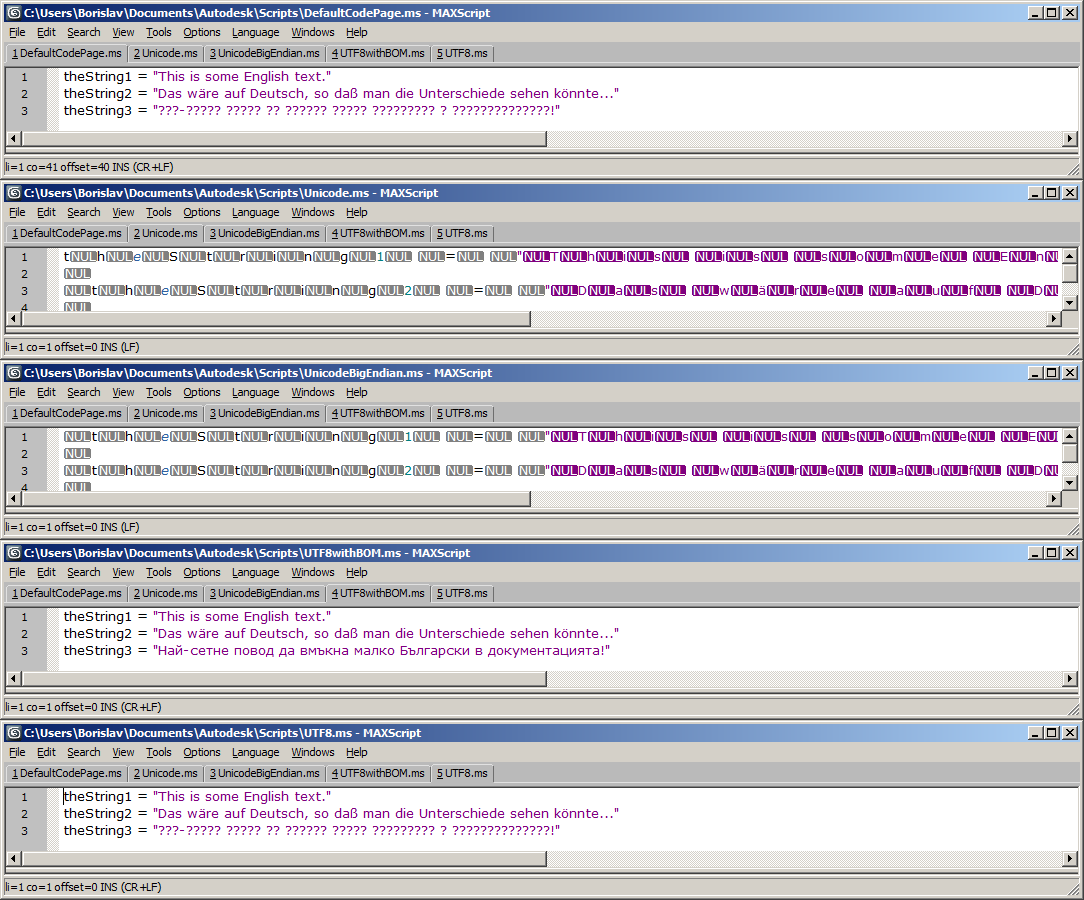Click vertical scroll down arrow in UnicodeBigEndian.ms window
1084x900 pixels.
click(1069, 482)
